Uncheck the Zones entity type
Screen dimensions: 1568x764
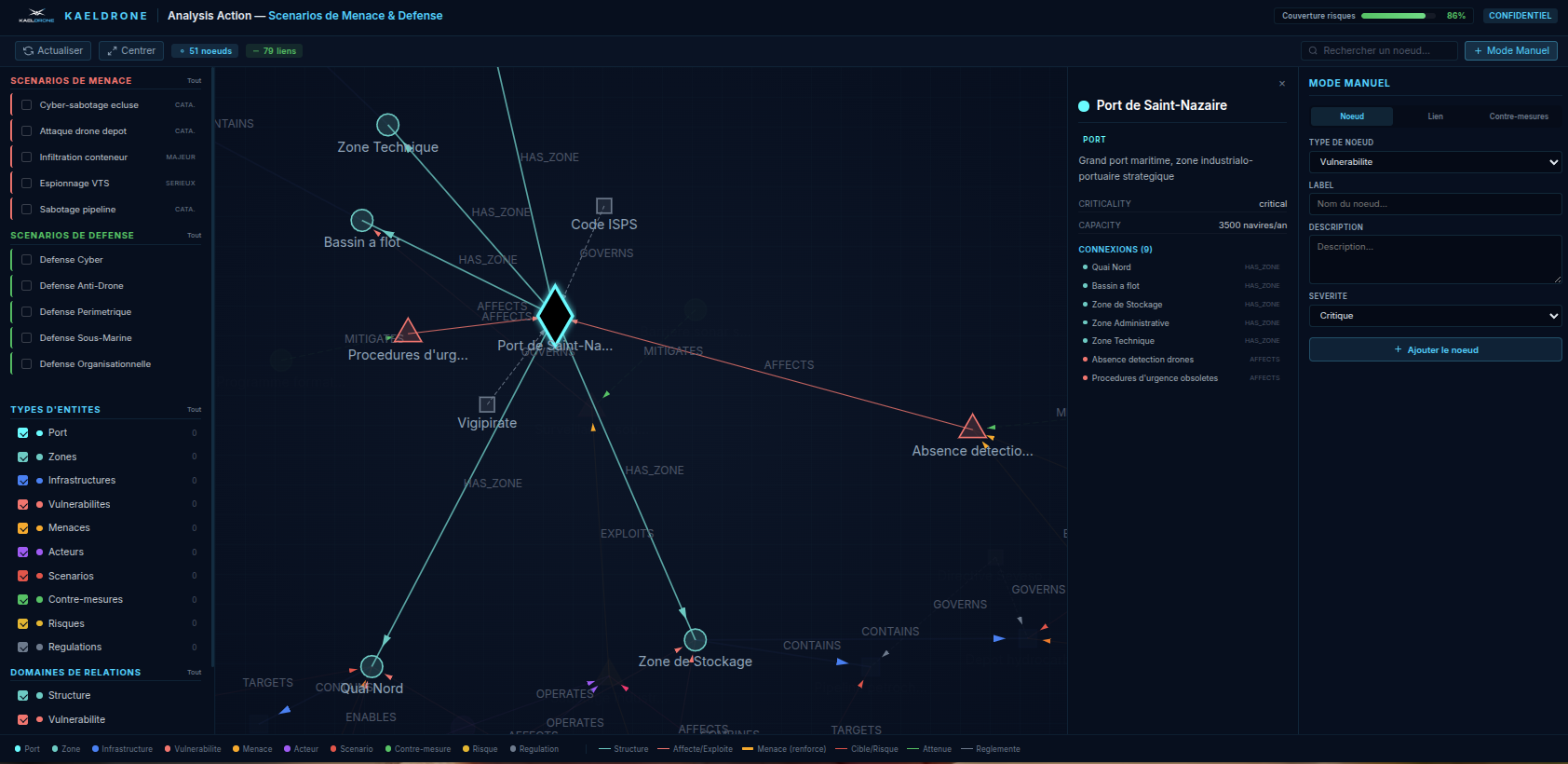click(23, 457)
